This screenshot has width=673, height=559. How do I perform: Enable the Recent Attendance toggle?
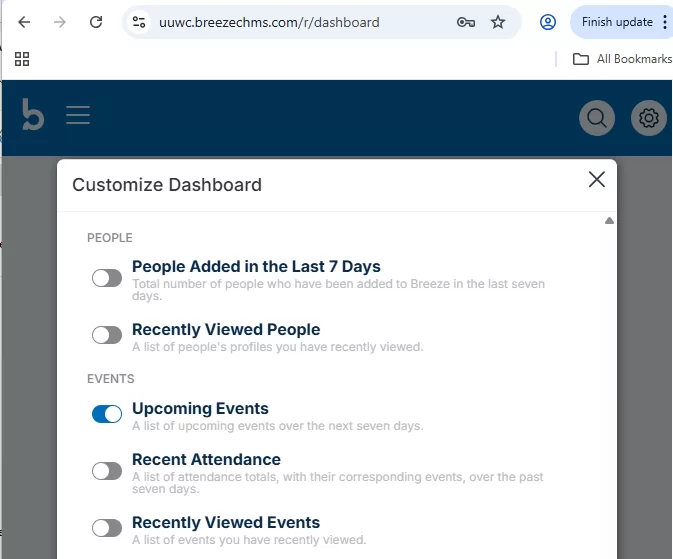[107, 471]
